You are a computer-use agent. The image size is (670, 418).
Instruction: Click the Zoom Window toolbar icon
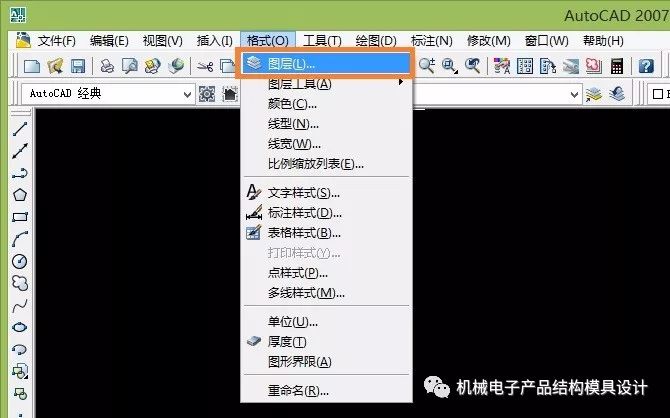pyautogui.click(x=450, y=66)
